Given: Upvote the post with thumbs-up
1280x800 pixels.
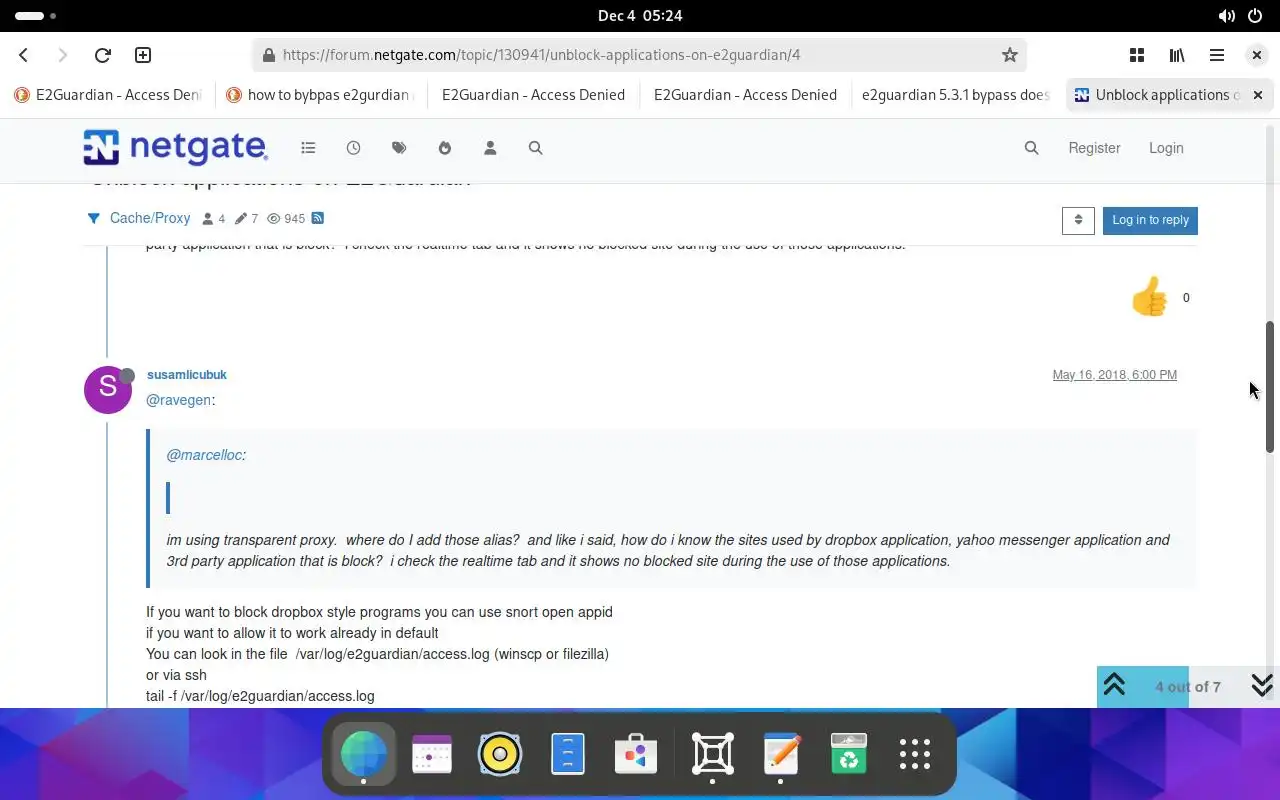Looking at the screenshot, I should coord(1149,297).
